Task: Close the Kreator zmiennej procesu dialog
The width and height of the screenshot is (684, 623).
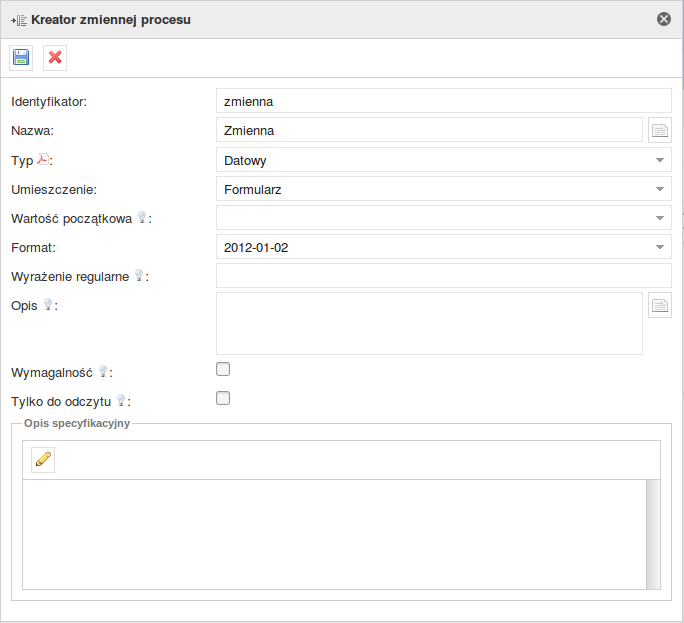Action: point(664,19)
